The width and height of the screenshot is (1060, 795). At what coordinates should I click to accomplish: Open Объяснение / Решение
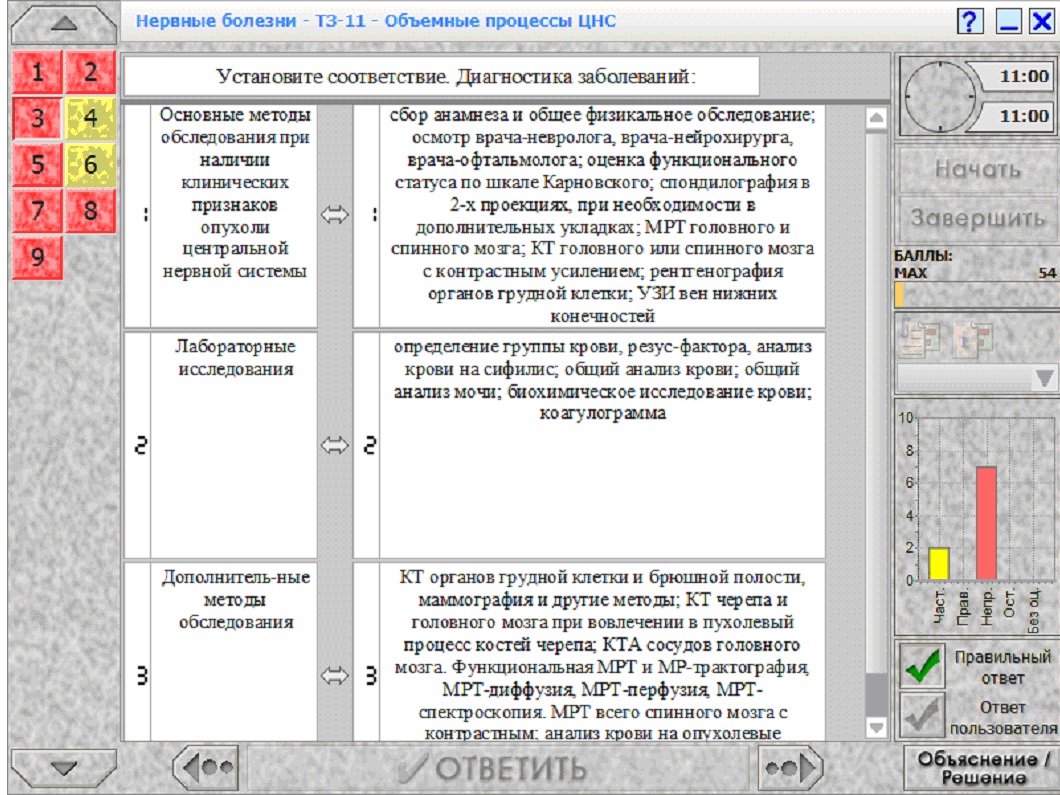(982, 769)
